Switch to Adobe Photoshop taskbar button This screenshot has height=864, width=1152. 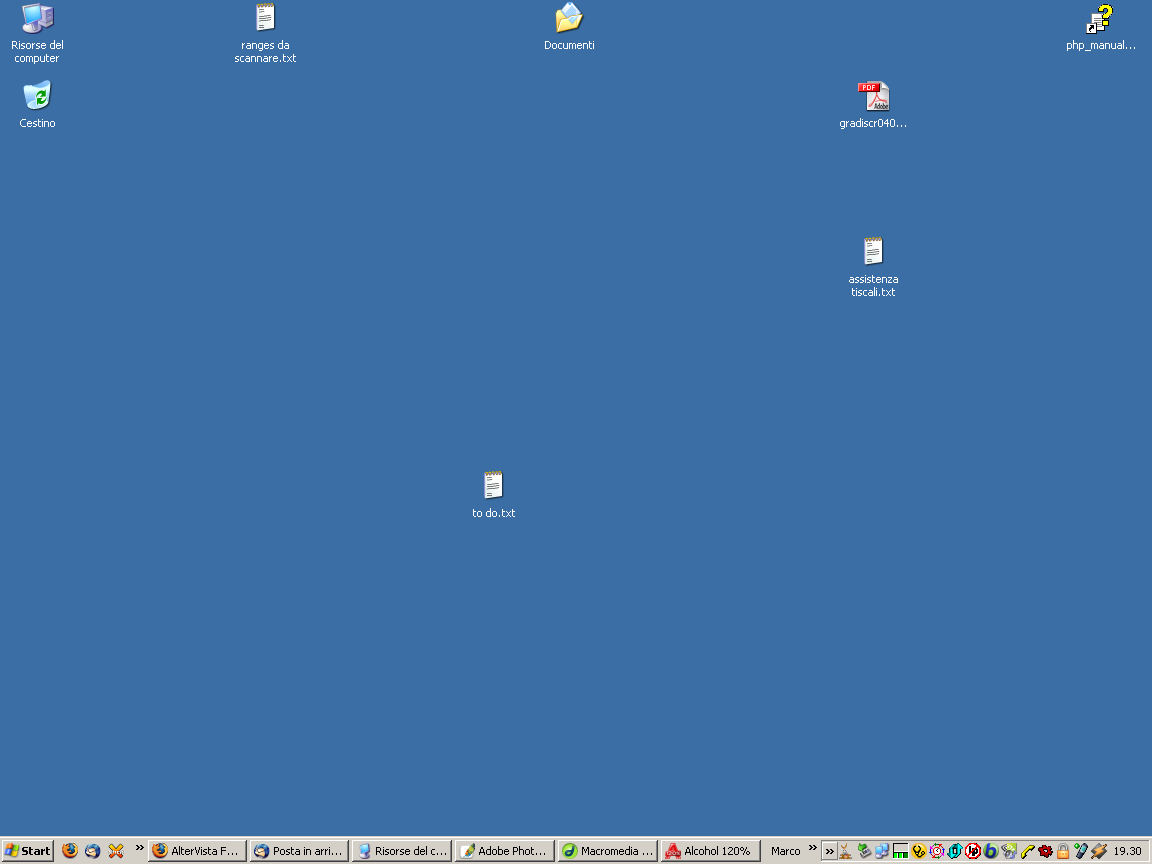[x=505, y=851]
